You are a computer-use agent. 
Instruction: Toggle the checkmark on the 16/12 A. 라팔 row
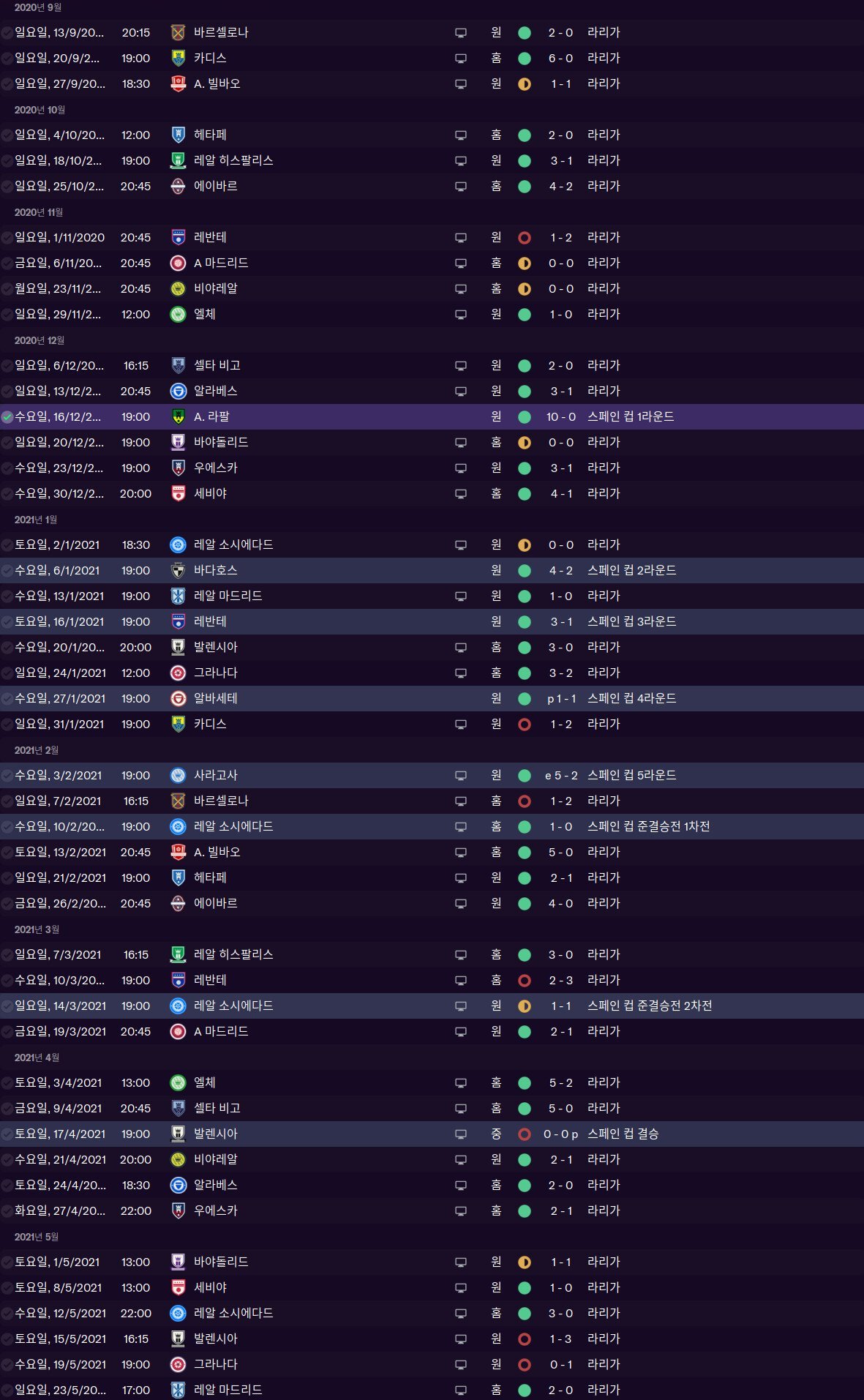(7, 417)
